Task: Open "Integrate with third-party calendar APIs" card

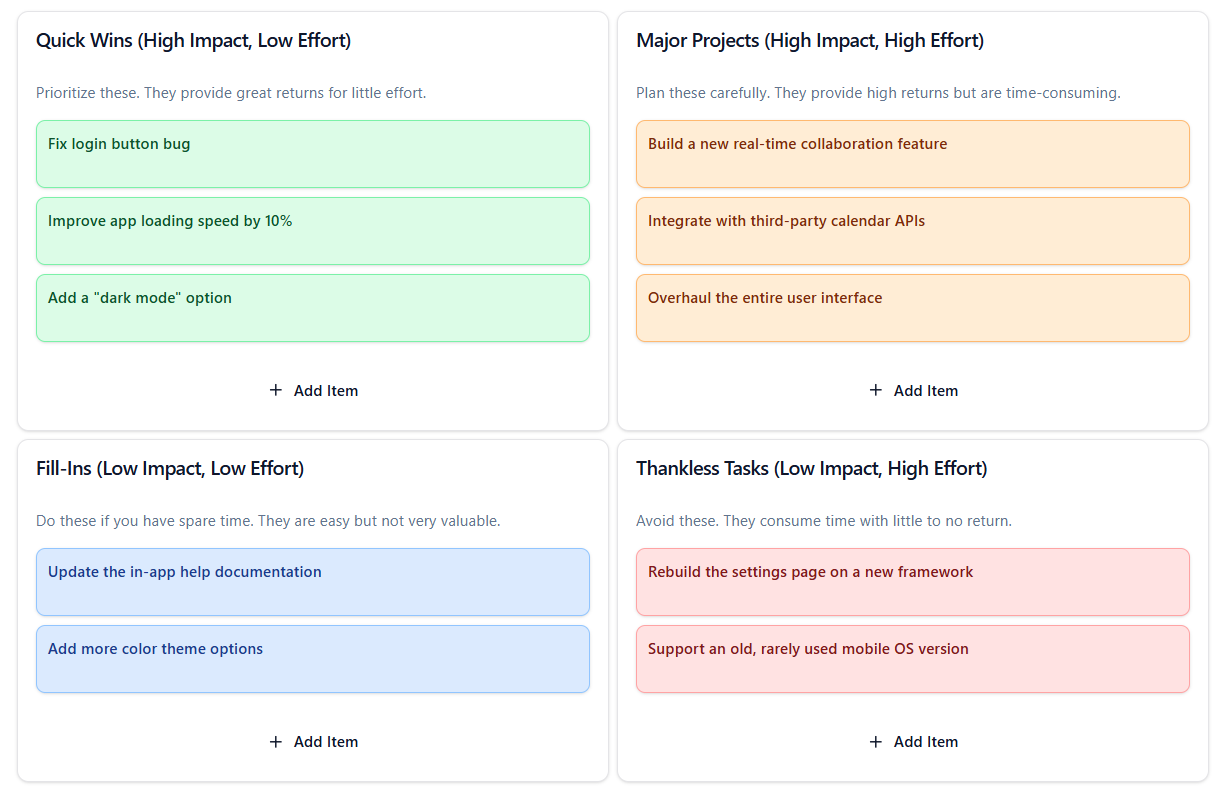Action: (x=913, y=231)
